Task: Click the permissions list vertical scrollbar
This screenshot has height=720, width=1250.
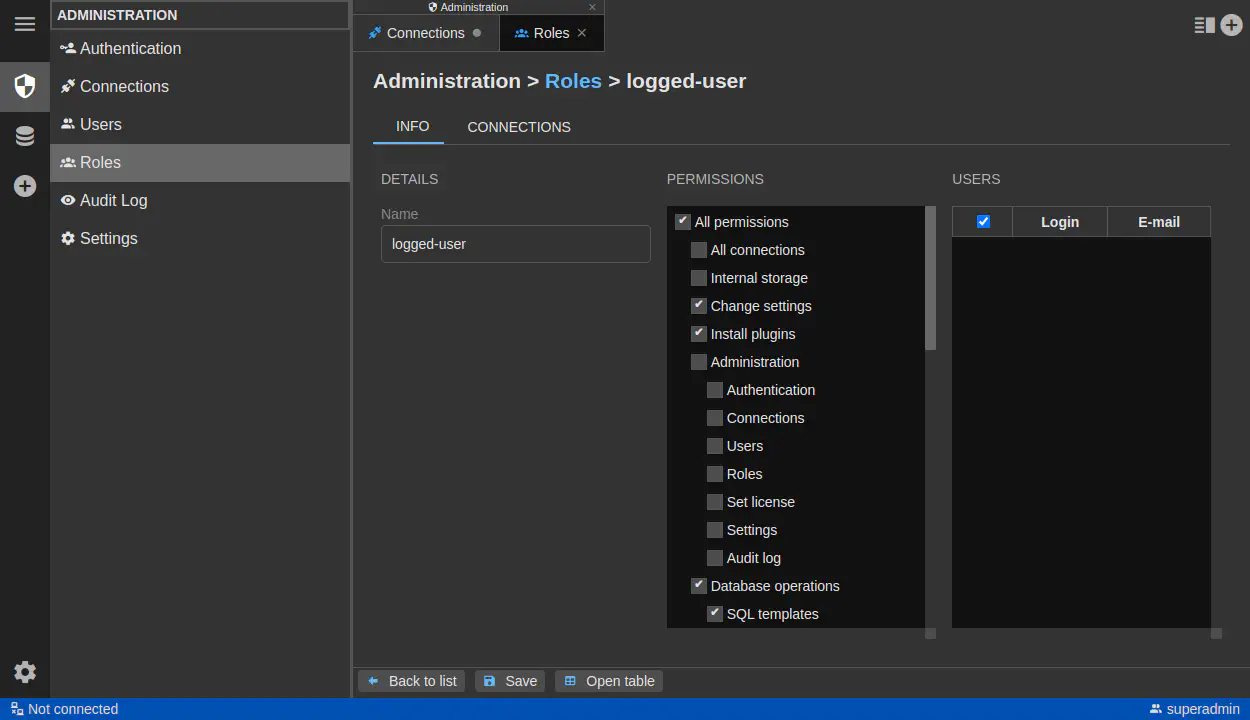Action: (x=930, y=278)
